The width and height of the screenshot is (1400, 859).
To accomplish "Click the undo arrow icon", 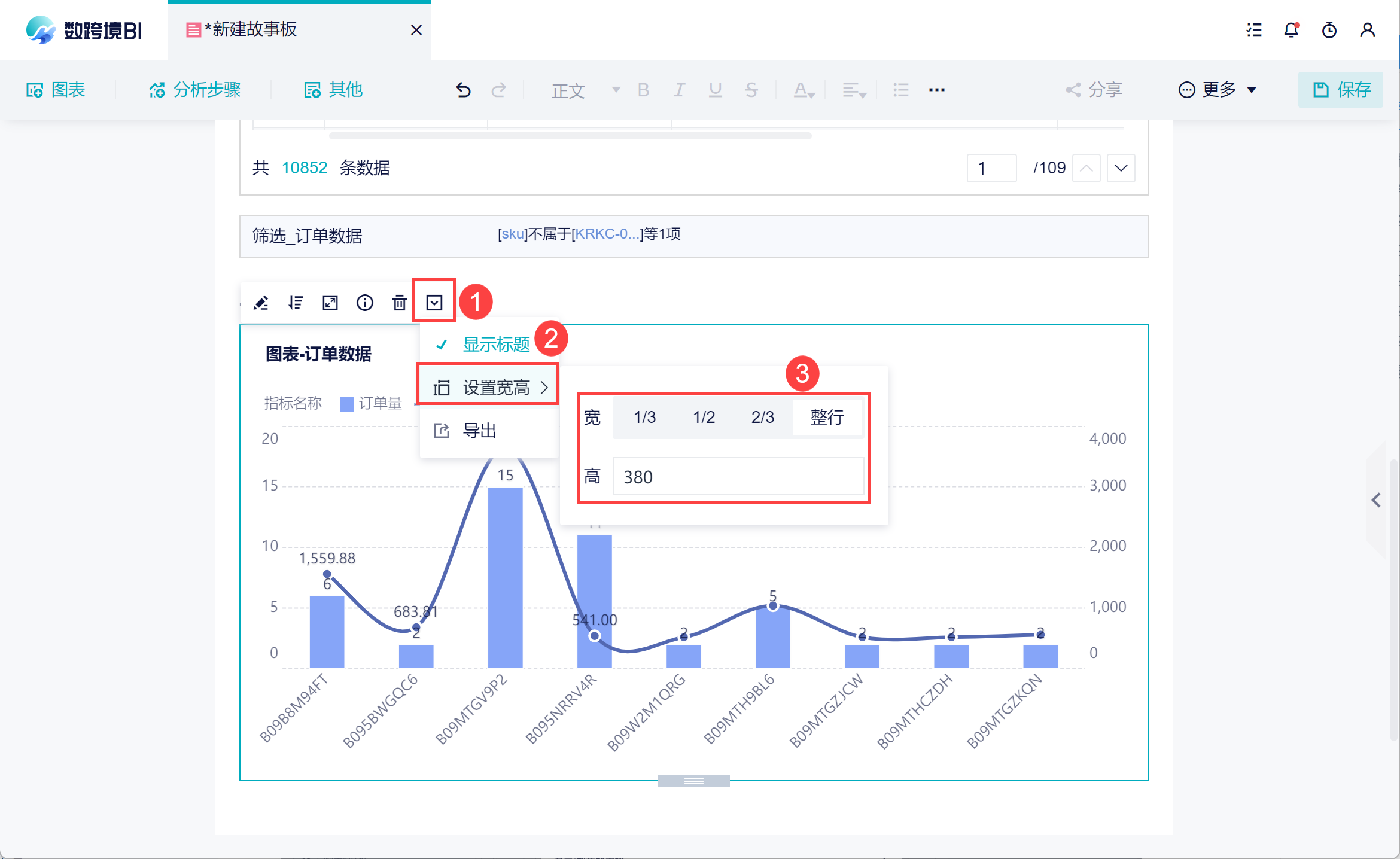I will point(463,90).
